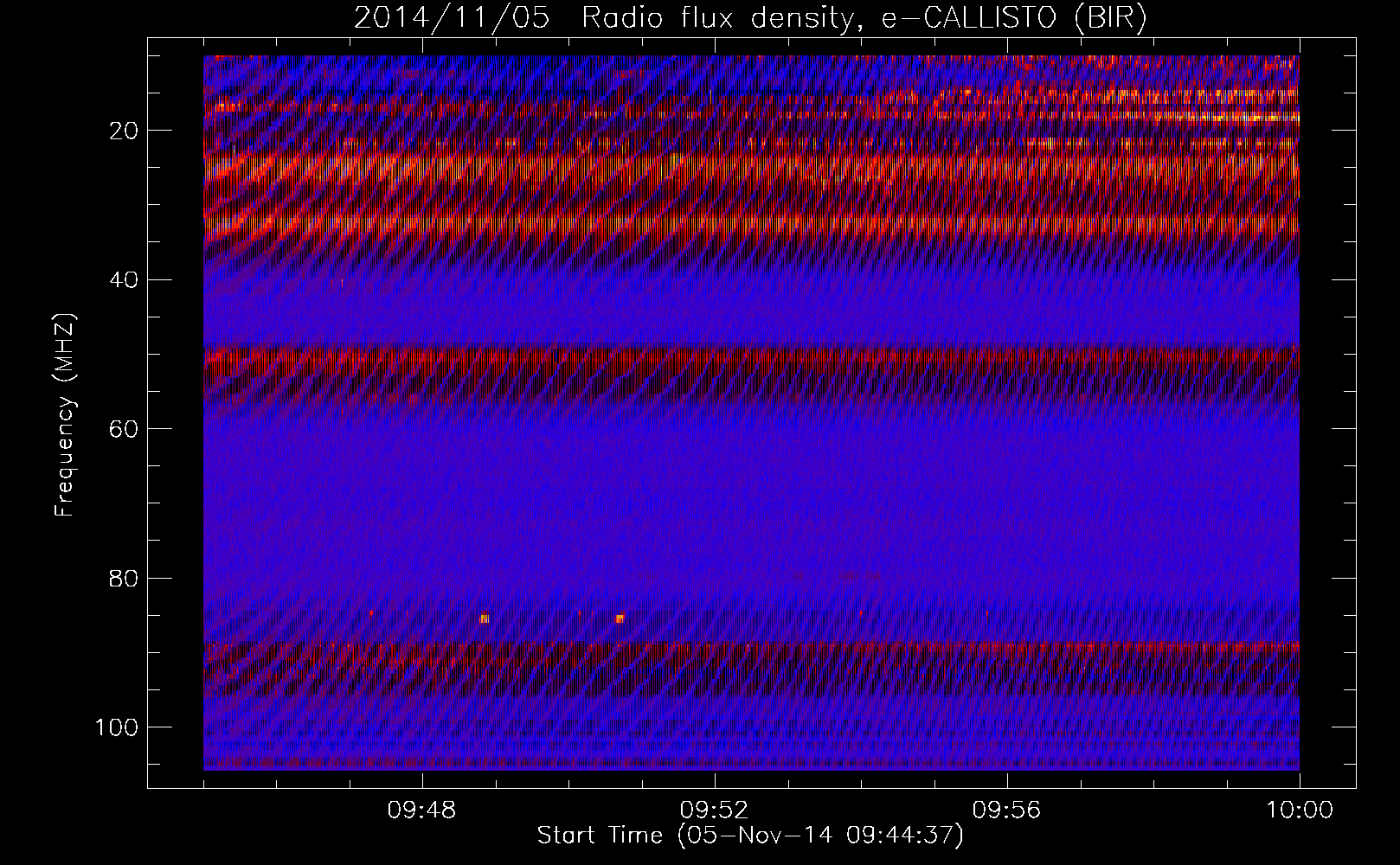Click the 20 MHz tick label
Screen dimensions: 1400x865
124,131
